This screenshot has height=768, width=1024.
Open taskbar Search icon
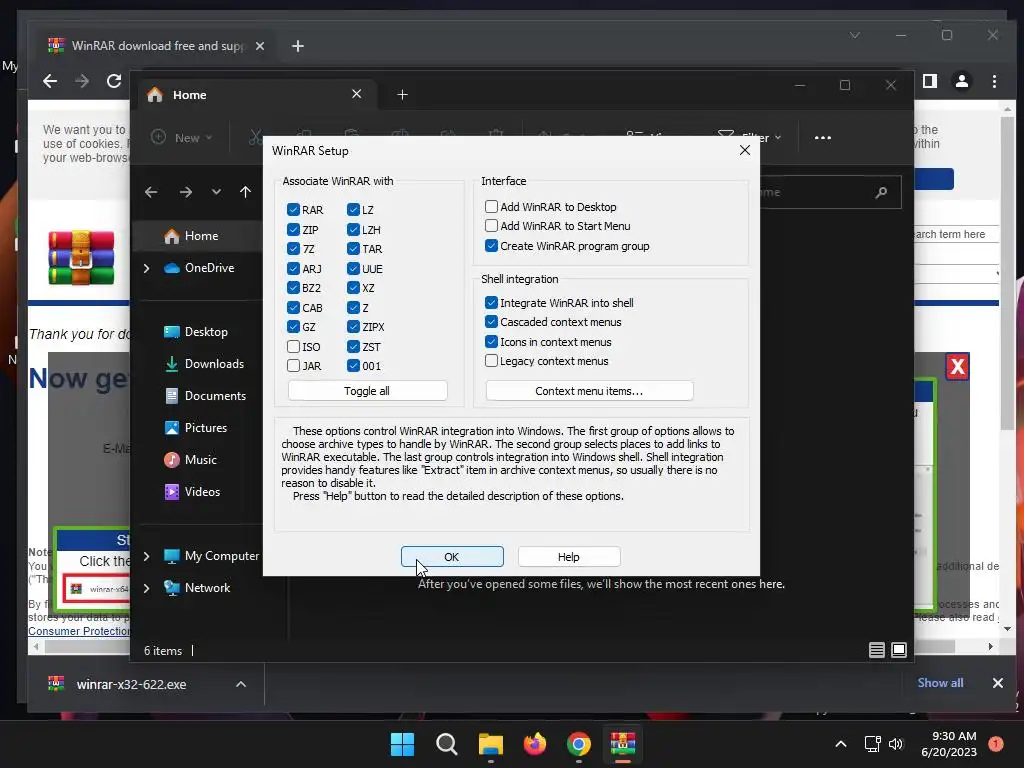pos(447,744)
